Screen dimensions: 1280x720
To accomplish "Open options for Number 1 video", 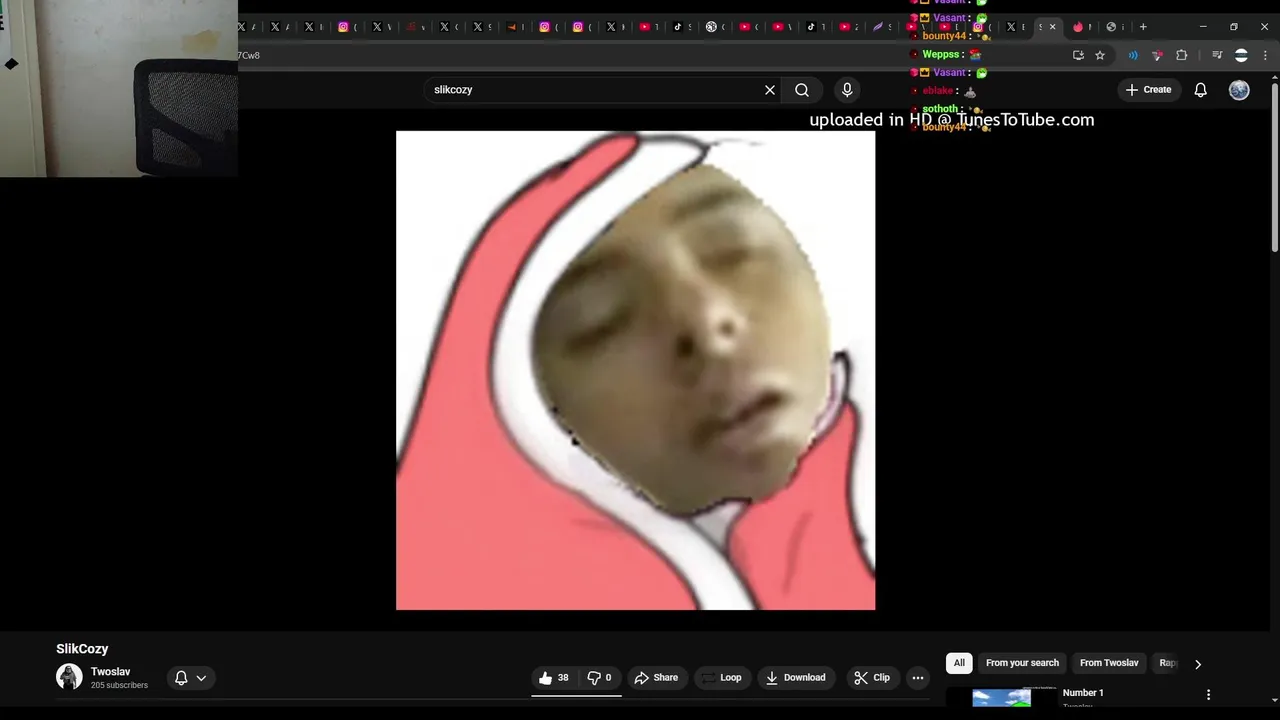I will [1208, 695].
